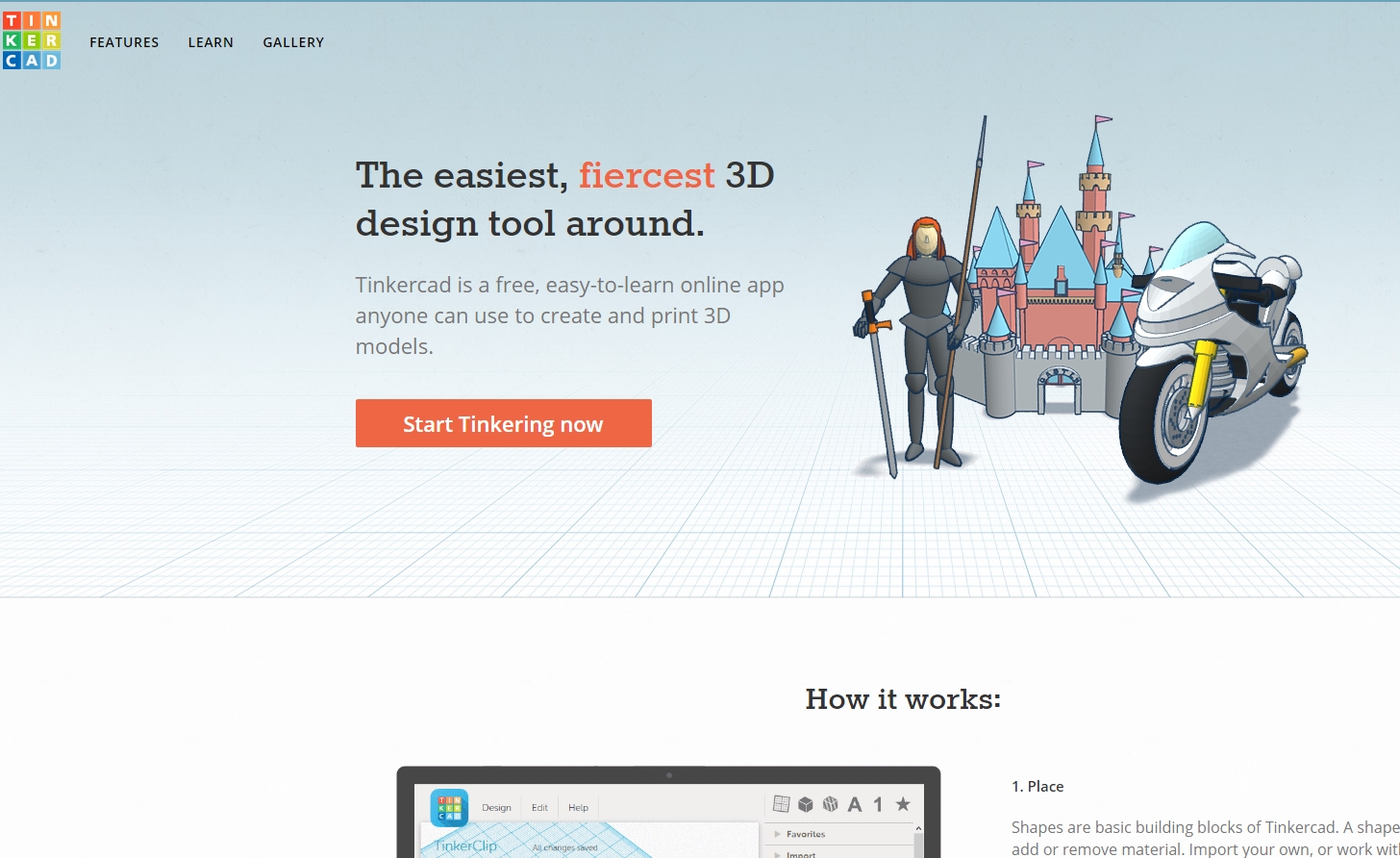Select the star favorites icon in toolbar
1400x858 pixels.
tap(902, 804)
